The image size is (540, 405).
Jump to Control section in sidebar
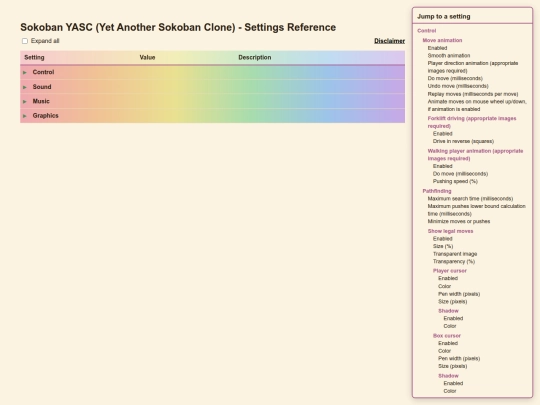(427, 31)
